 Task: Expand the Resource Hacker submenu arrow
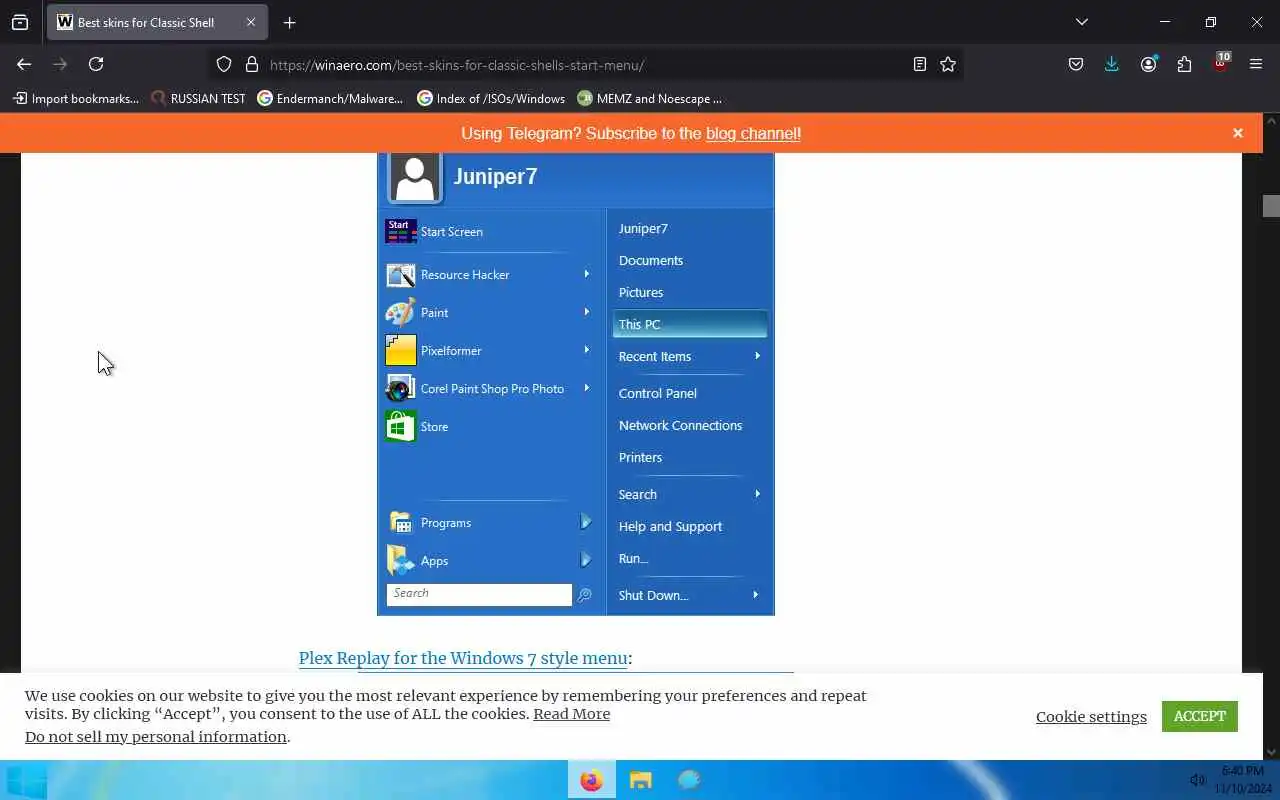pos(587,274)
